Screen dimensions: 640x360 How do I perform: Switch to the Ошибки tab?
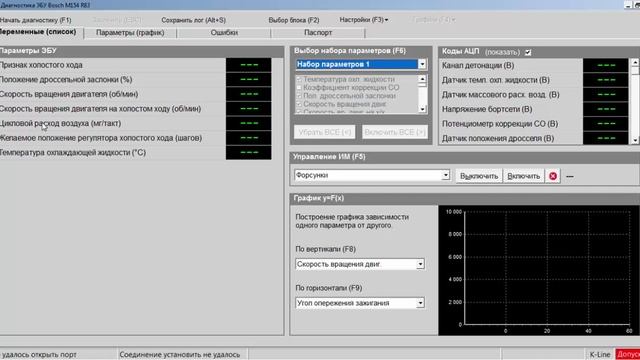coord(224,33)
